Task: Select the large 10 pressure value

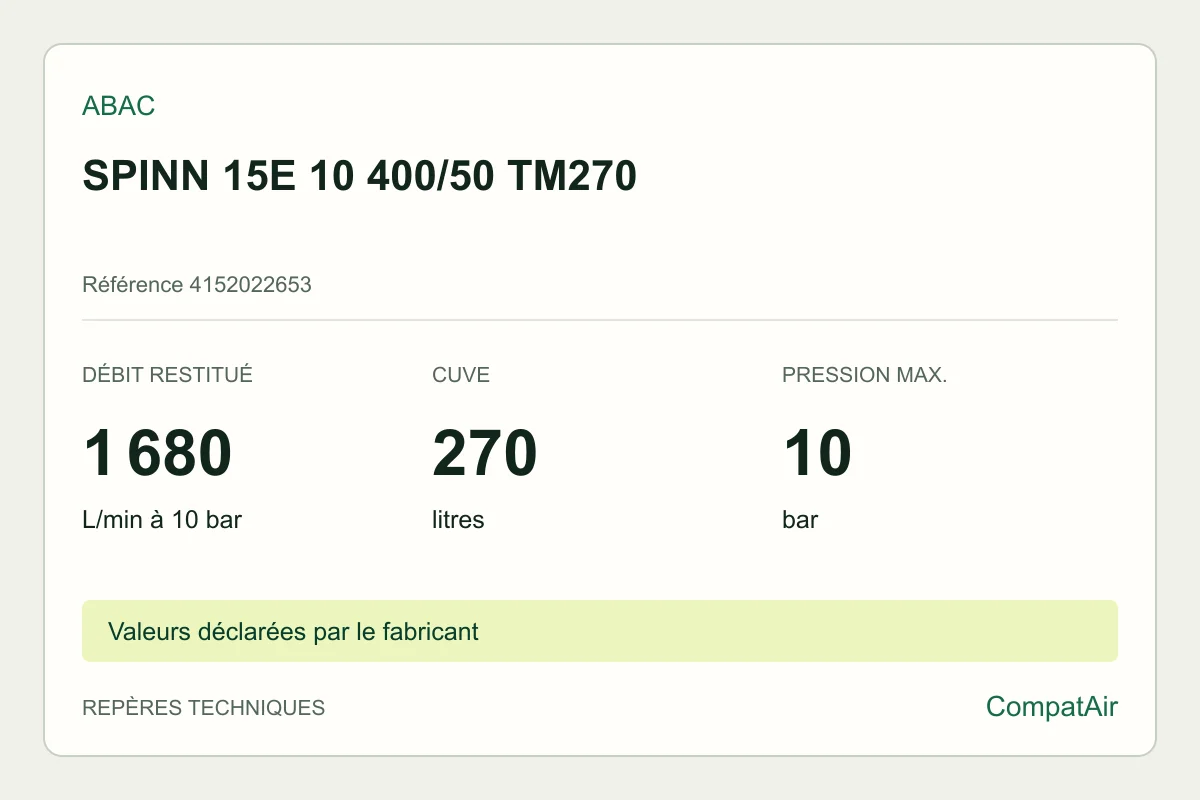Action: (817, 453)
